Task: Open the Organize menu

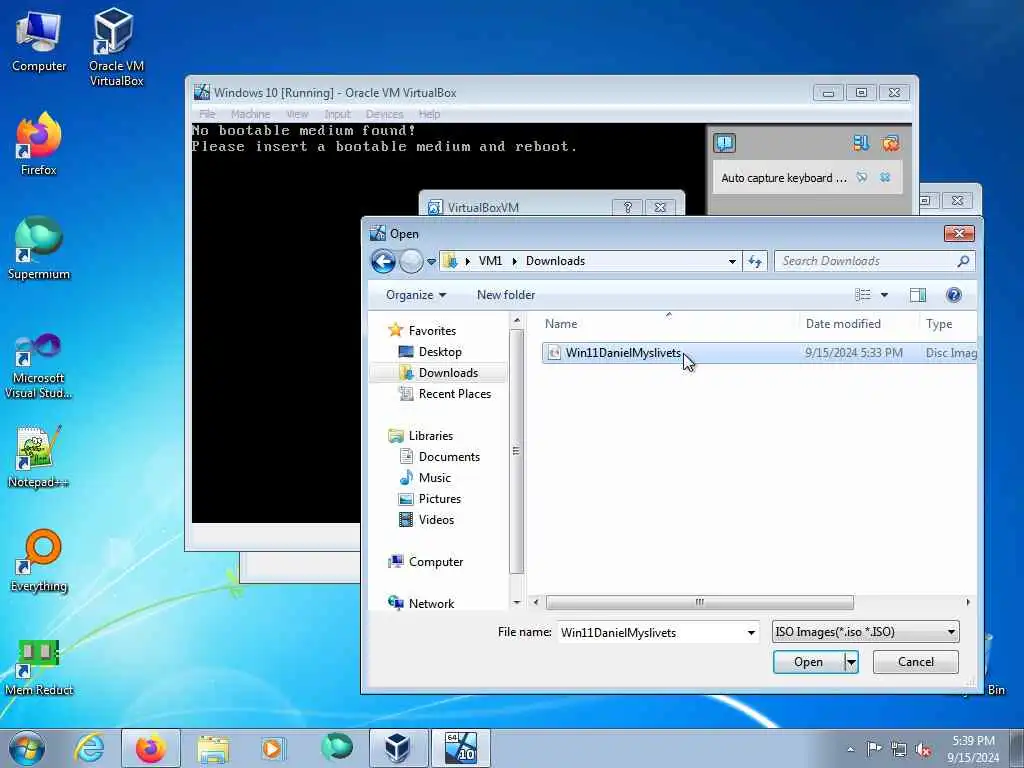Action: coord(416,295)
